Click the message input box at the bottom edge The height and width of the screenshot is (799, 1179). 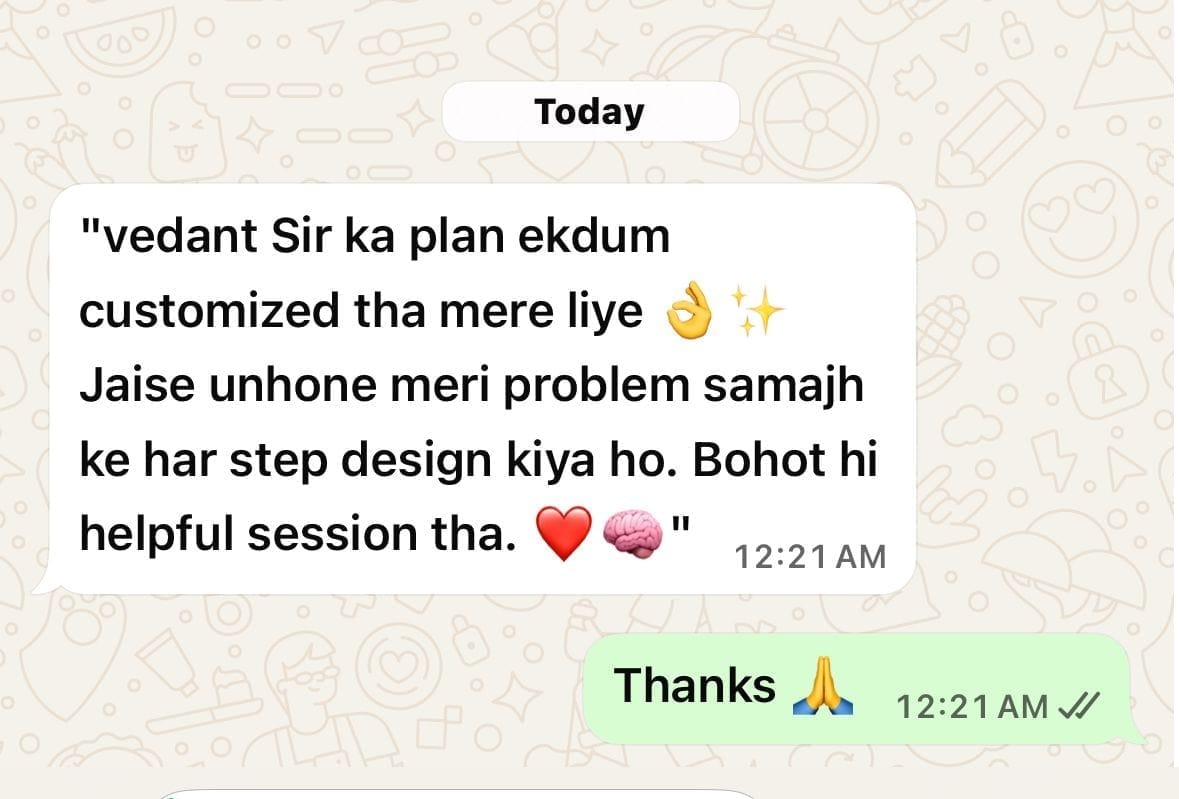point(455,794)
